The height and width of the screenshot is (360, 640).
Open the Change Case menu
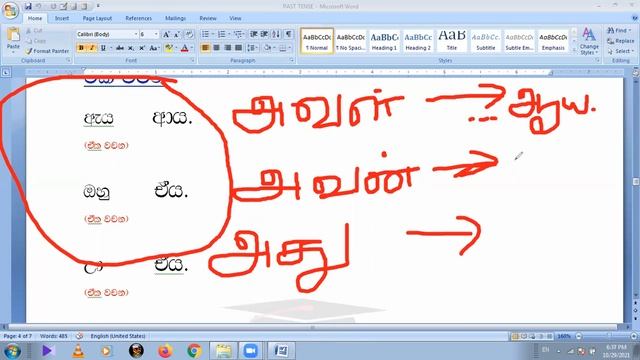click(x=154, y=48)
